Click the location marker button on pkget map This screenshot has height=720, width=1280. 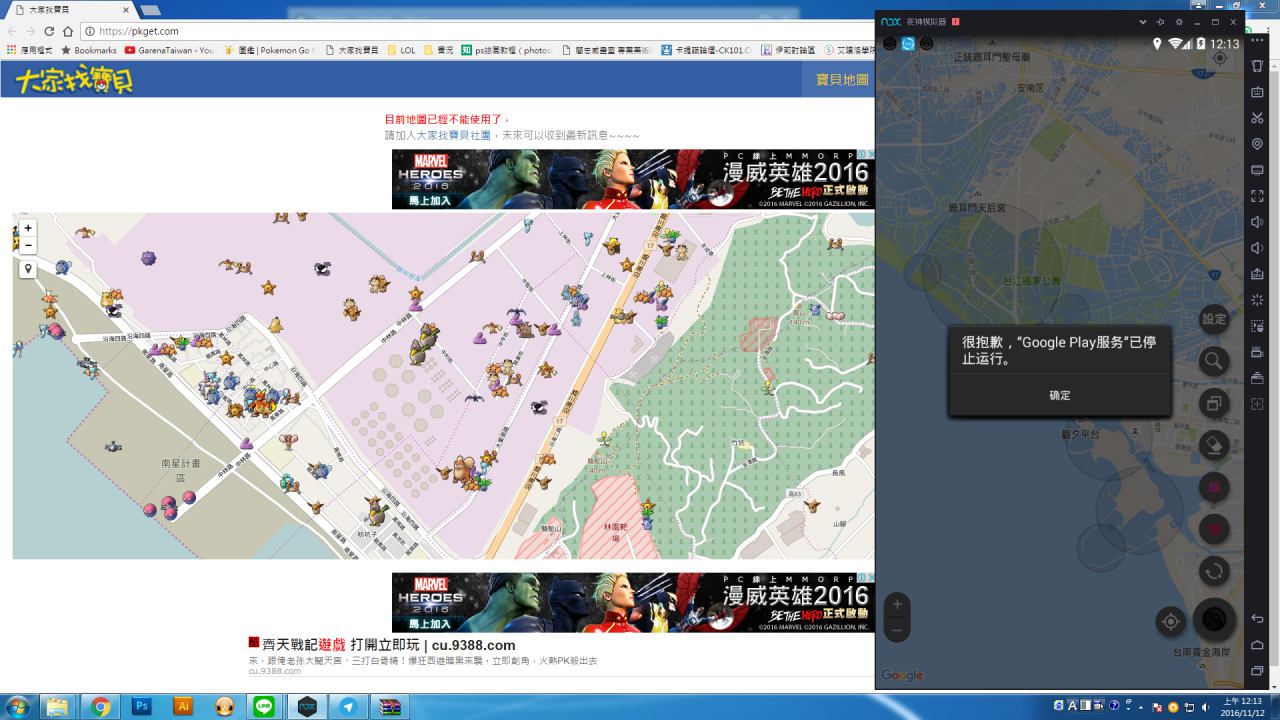28,269
